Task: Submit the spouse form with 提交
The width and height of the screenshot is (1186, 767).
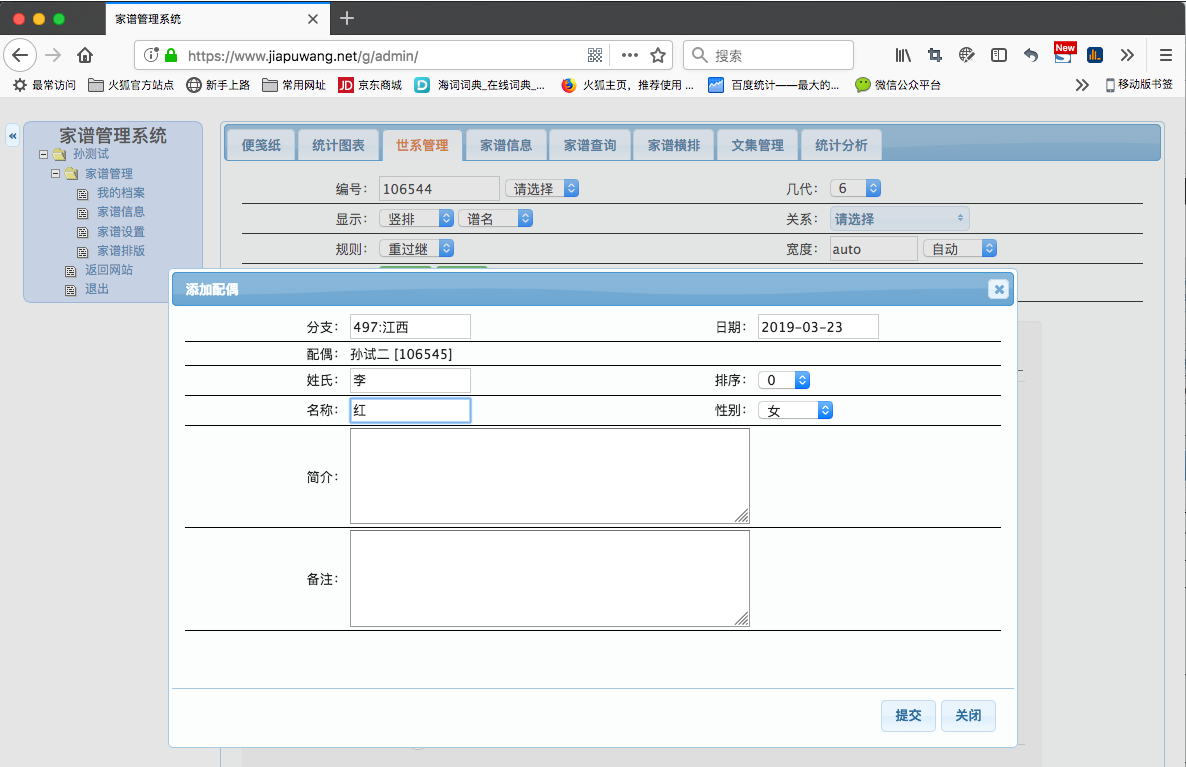Action: click(908, 716)
